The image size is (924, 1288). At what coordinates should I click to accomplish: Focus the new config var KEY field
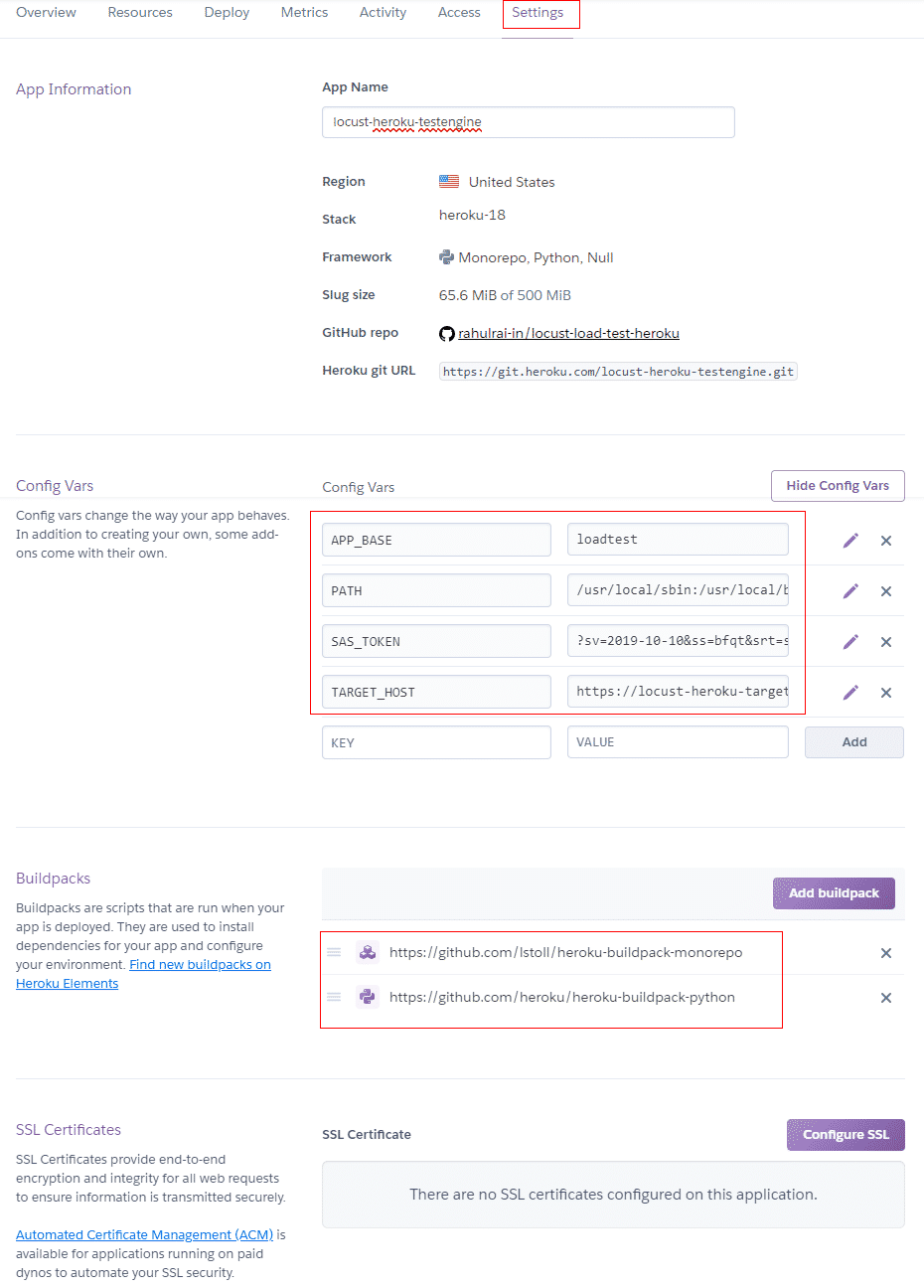tap(436, 742)
